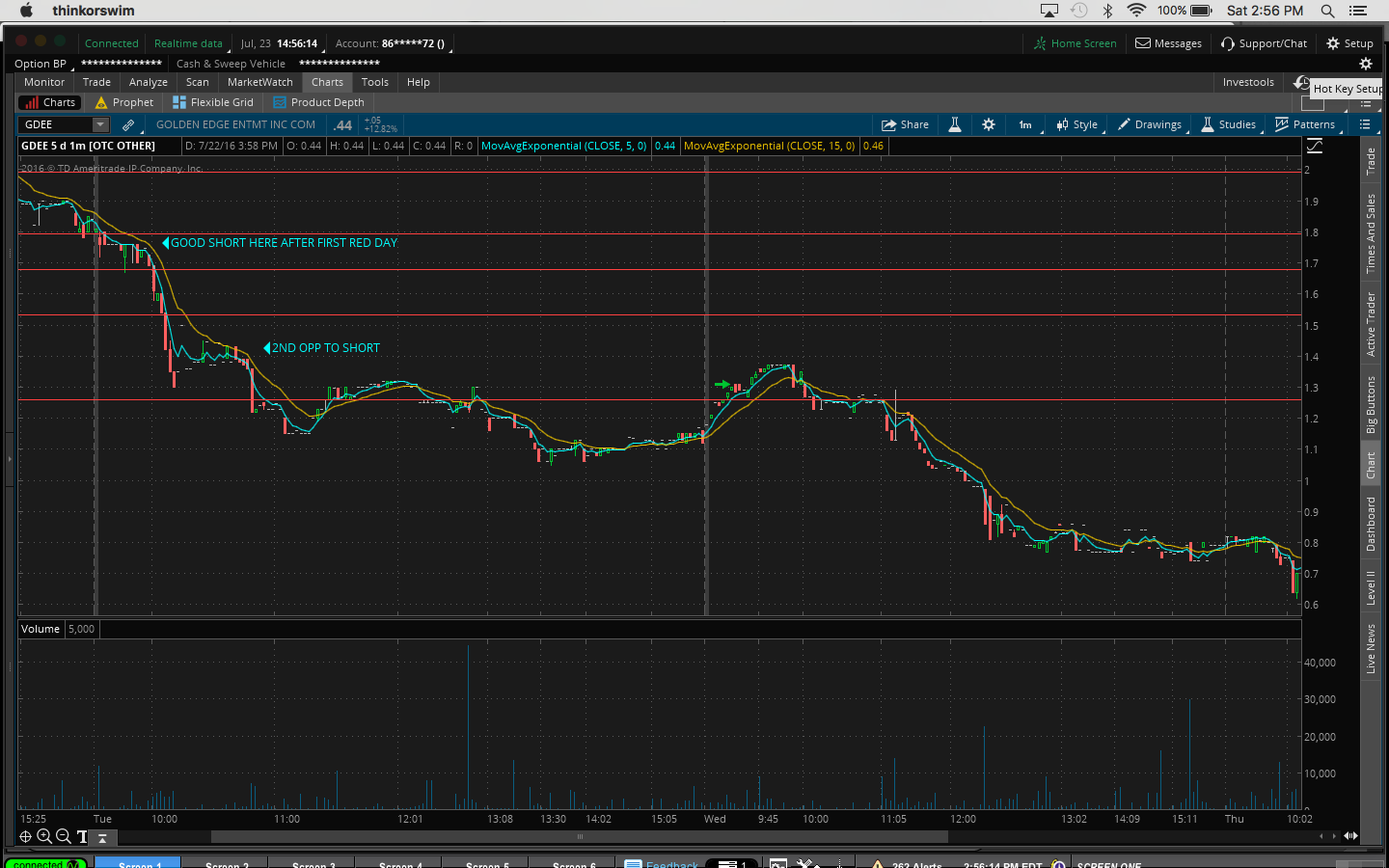Screen dimensions: 1389x868
Task: Toggle the Times And Sales side panel
Action: point(1371,233)
